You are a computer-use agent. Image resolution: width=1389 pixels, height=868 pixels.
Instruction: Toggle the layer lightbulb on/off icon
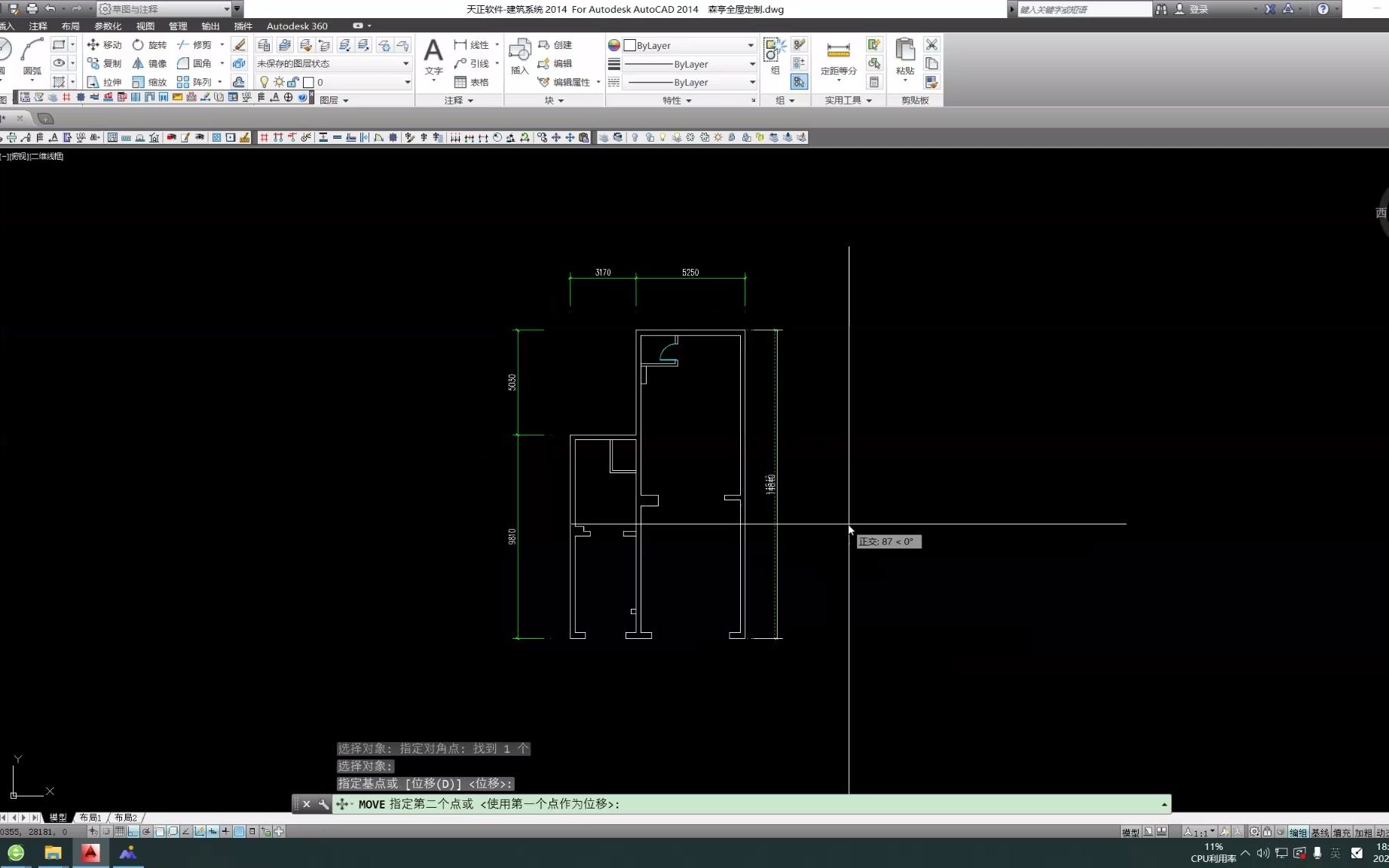tap(265, 82)
